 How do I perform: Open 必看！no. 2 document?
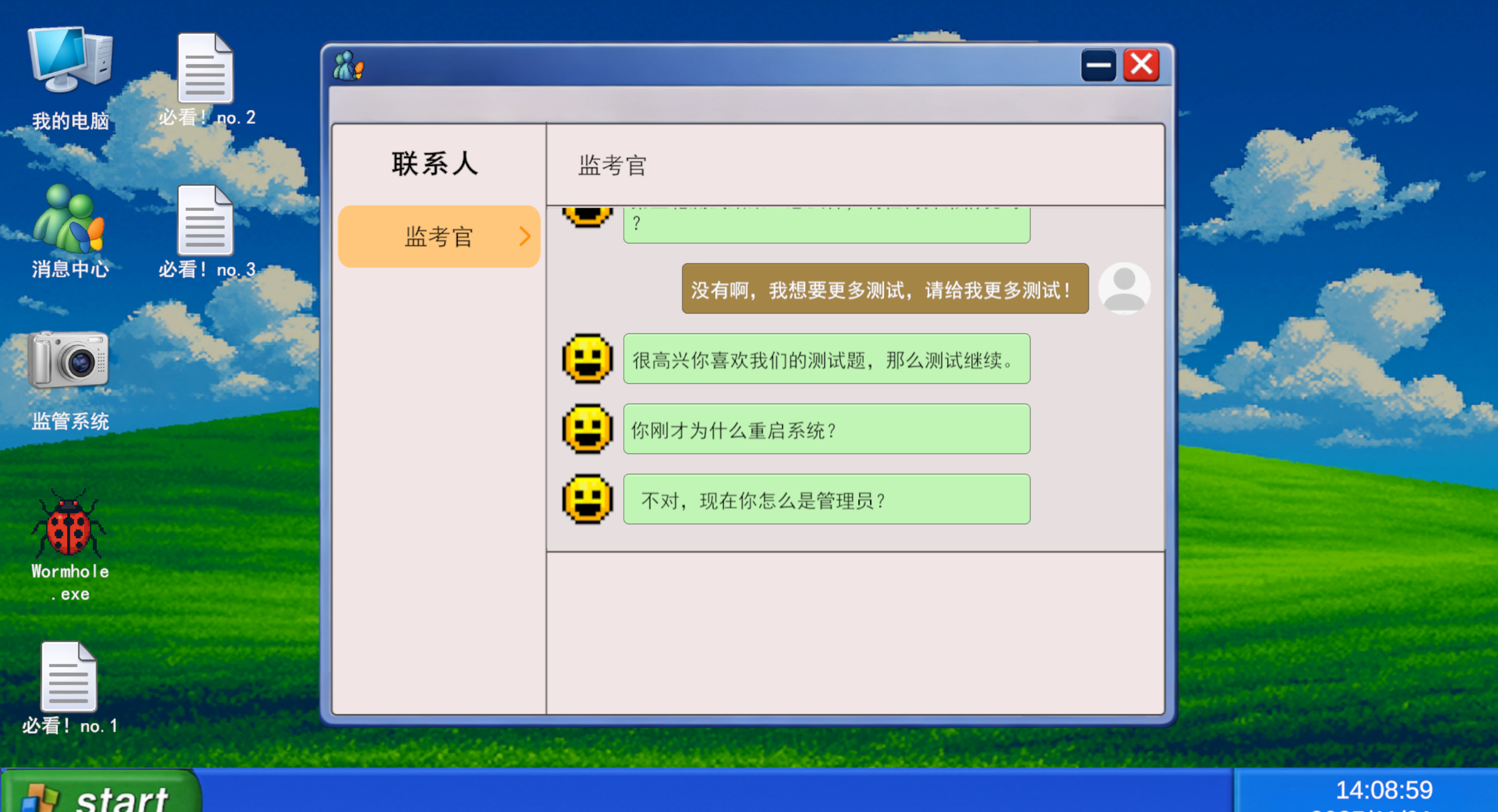(x=205, y=69)
